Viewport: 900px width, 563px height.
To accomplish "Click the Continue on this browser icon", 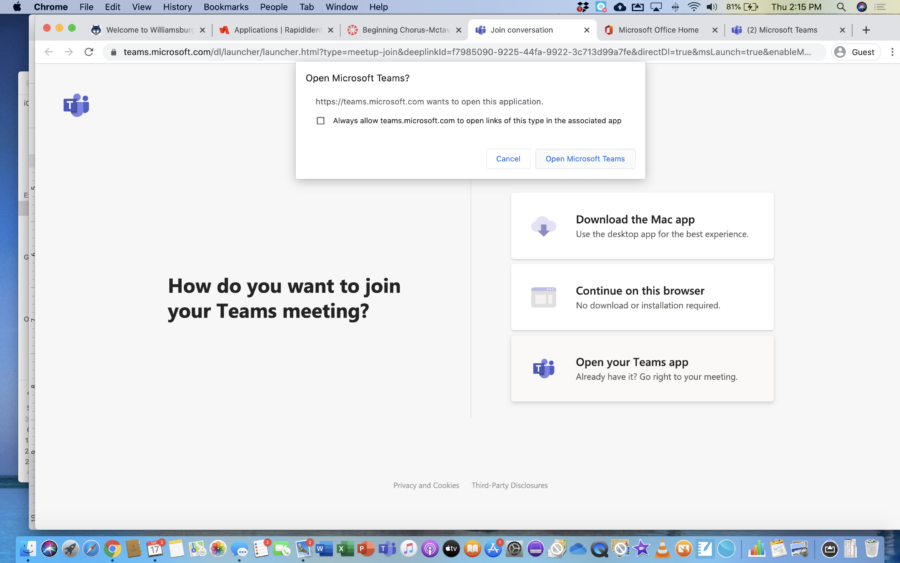I will [x=543, y=297].
